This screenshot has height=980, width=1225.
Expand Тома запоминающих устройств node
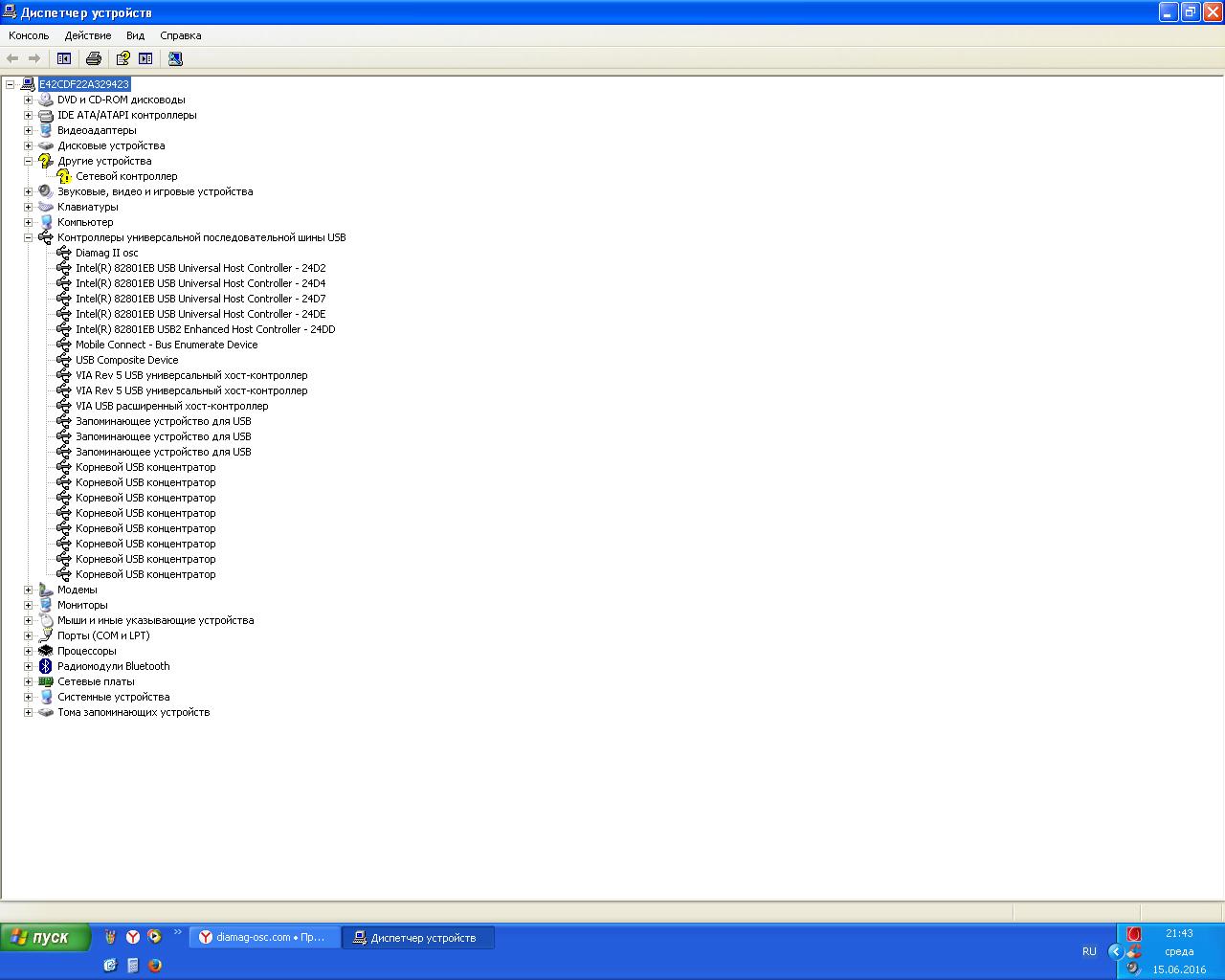(28, 712)
